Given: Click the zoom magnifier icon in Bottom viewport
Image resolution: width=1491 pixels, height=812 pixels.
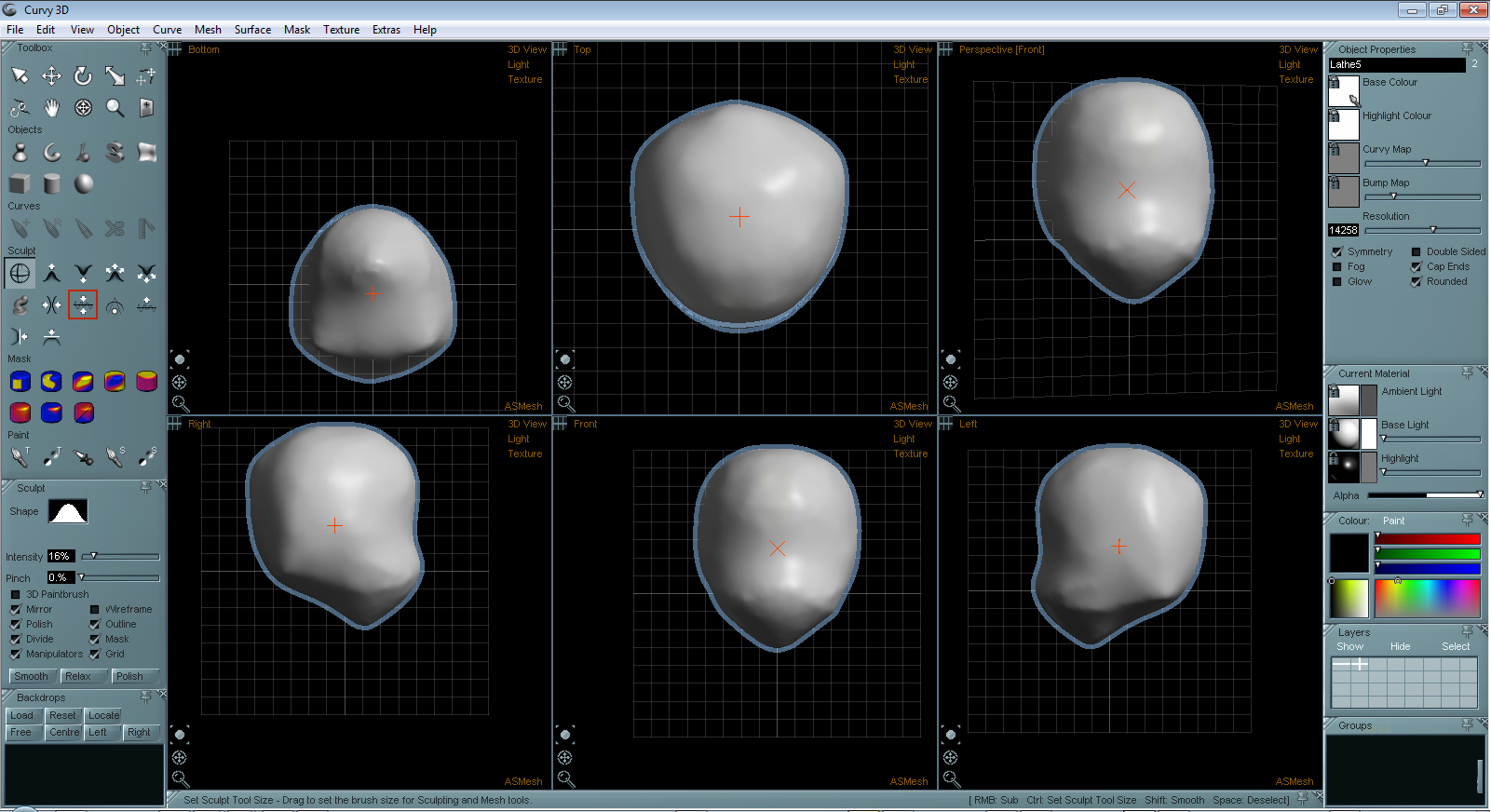Looking at the screenshot, I should coord(180,404).
